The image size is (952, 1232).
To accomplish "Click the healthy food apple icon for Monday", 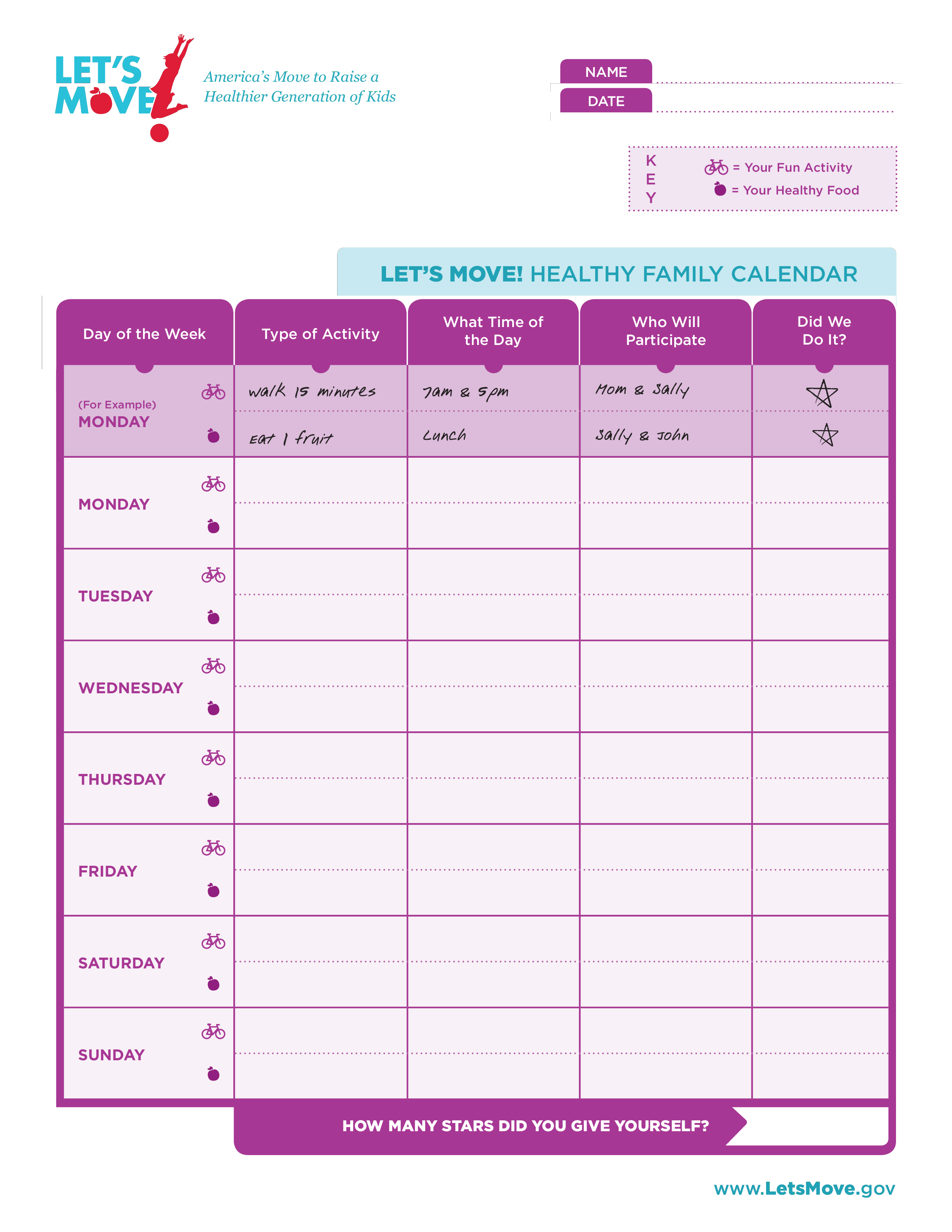I will [x=214, y=527].
